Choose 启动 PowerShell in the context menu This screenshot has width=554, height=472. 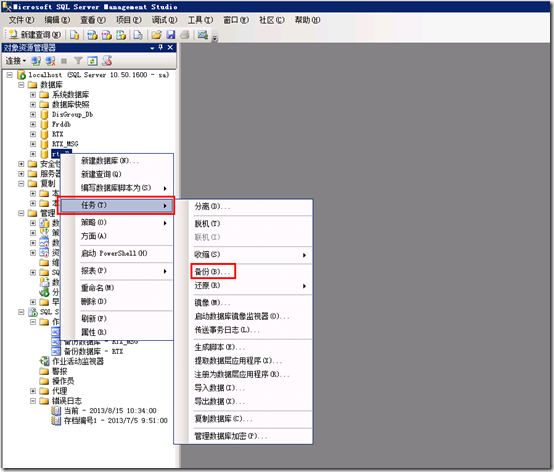pyautogui.click(x=117, y=253)
